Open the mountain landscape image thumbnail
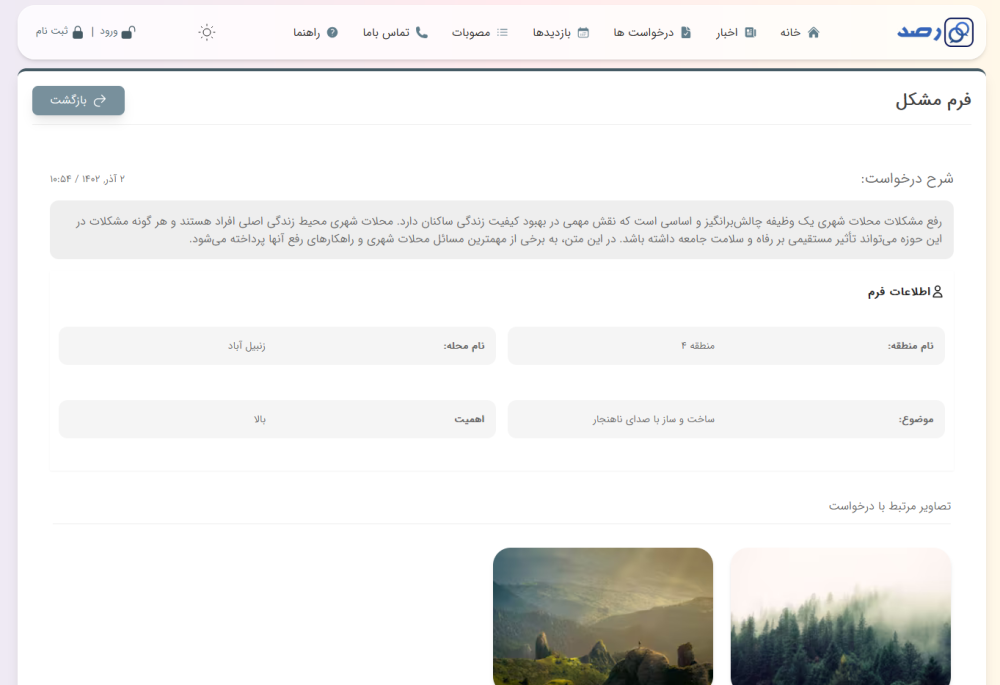Screen dimensions: 1000x685 [x=603, y=616]
